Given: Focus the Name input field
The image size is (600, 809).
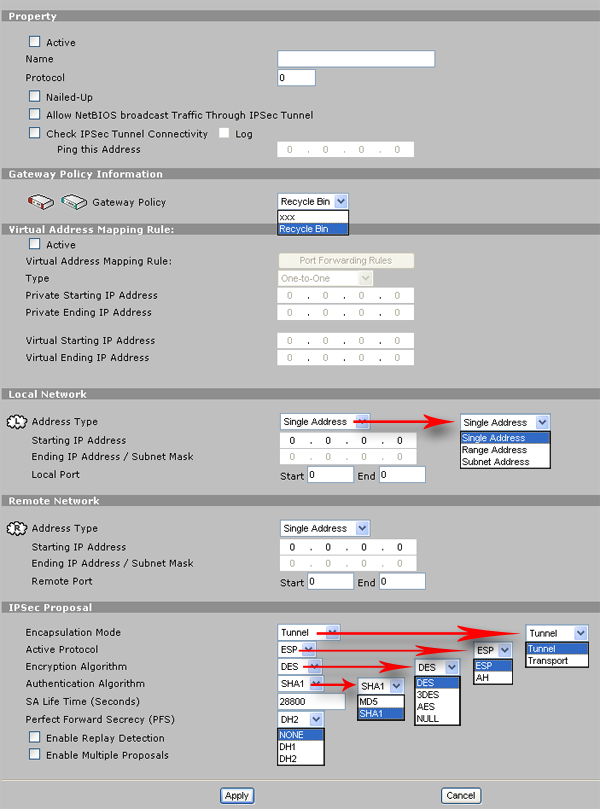Looking at the screenshot, I should point(356,59).
